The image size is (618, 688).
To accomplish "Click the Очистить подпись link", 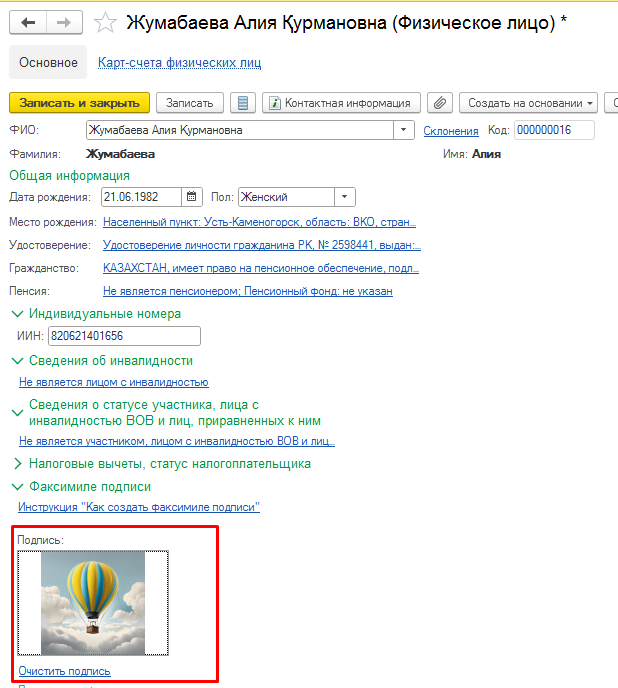I will pos(64,671).
